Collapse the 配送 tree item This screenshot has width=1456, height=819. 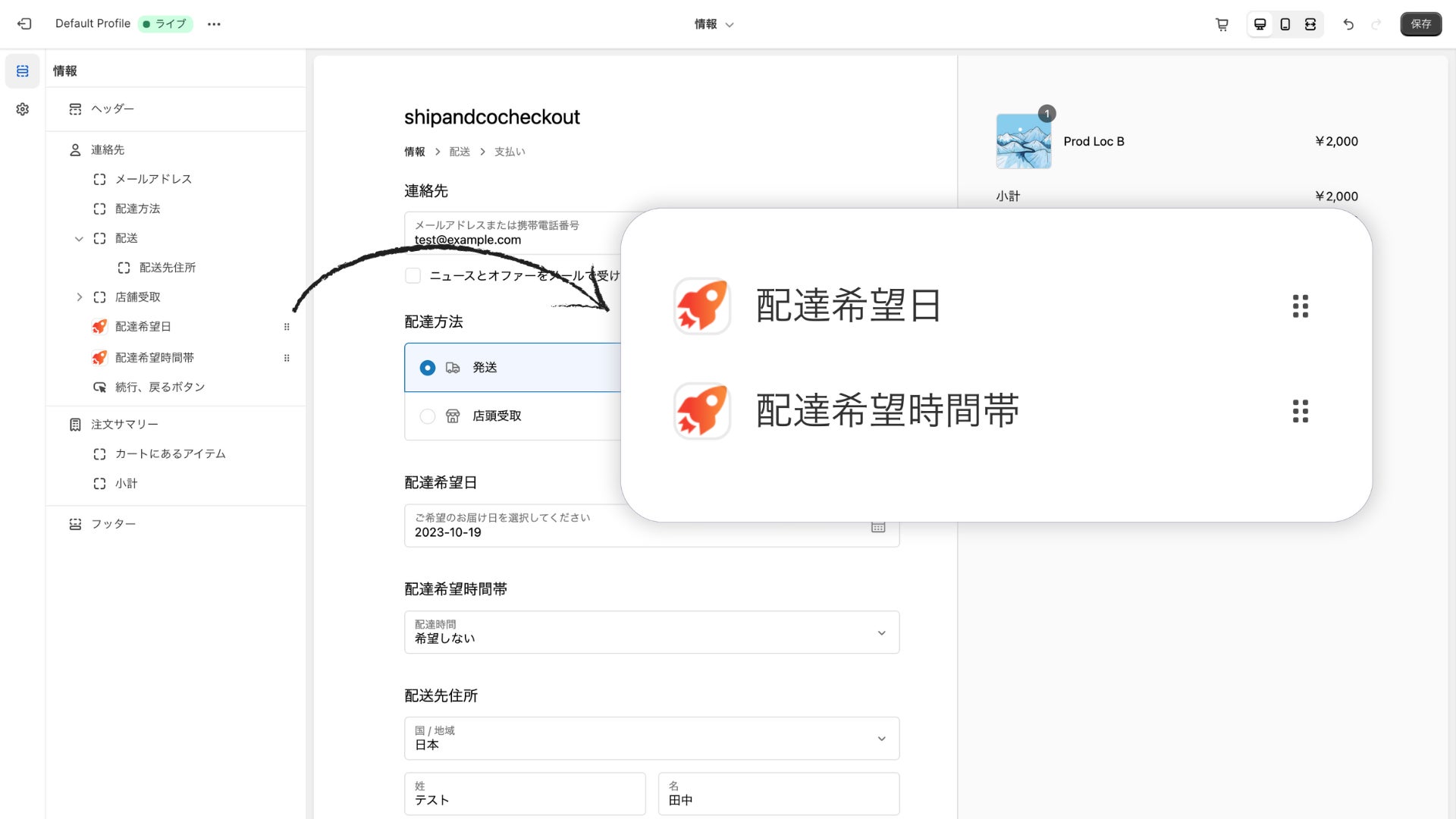[x=79, y=239]
